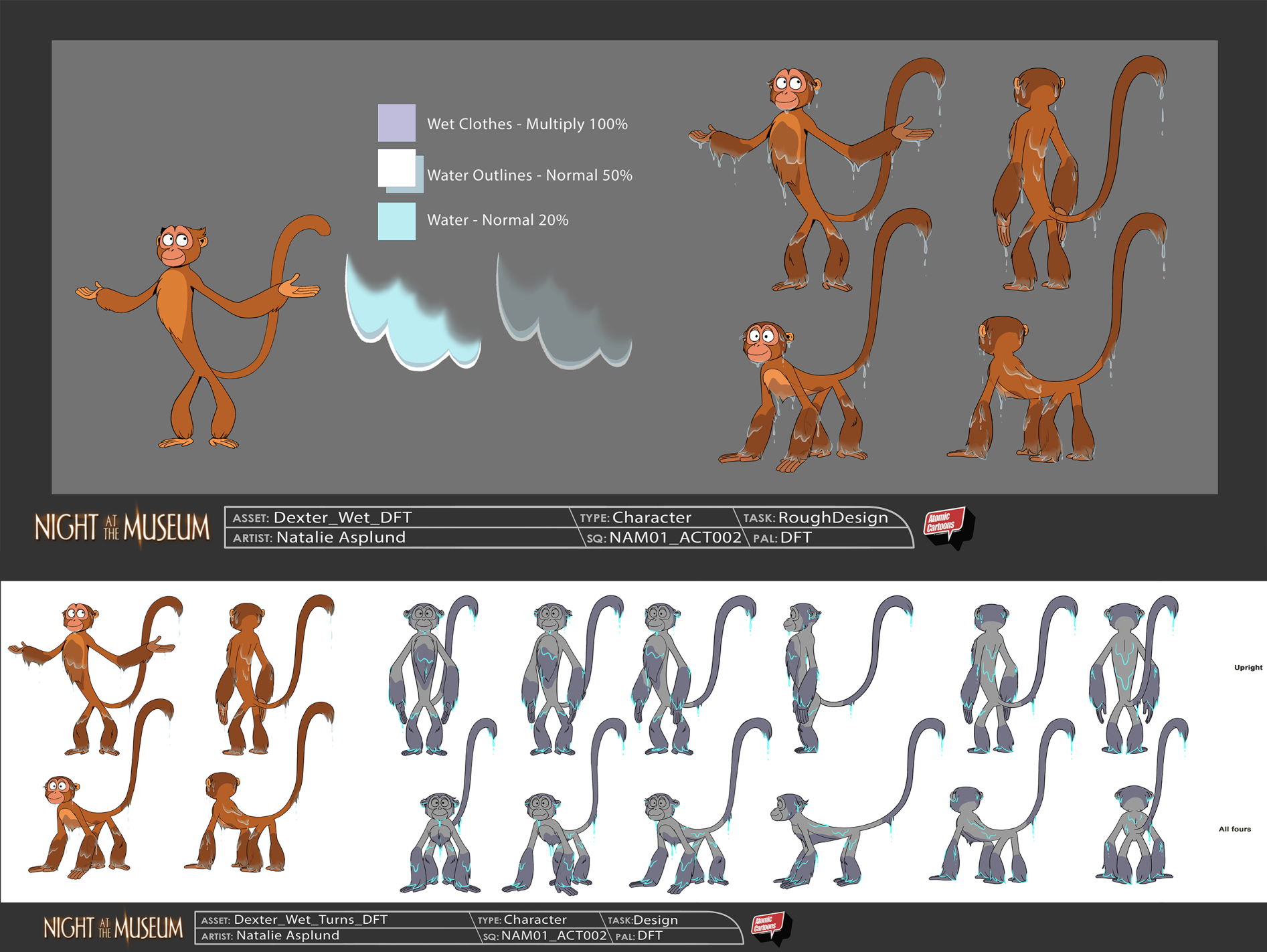Select the lower title bar PAL value "DFT"
The height and width of the screenshot is (952, 1267).
tap(650, 936)
